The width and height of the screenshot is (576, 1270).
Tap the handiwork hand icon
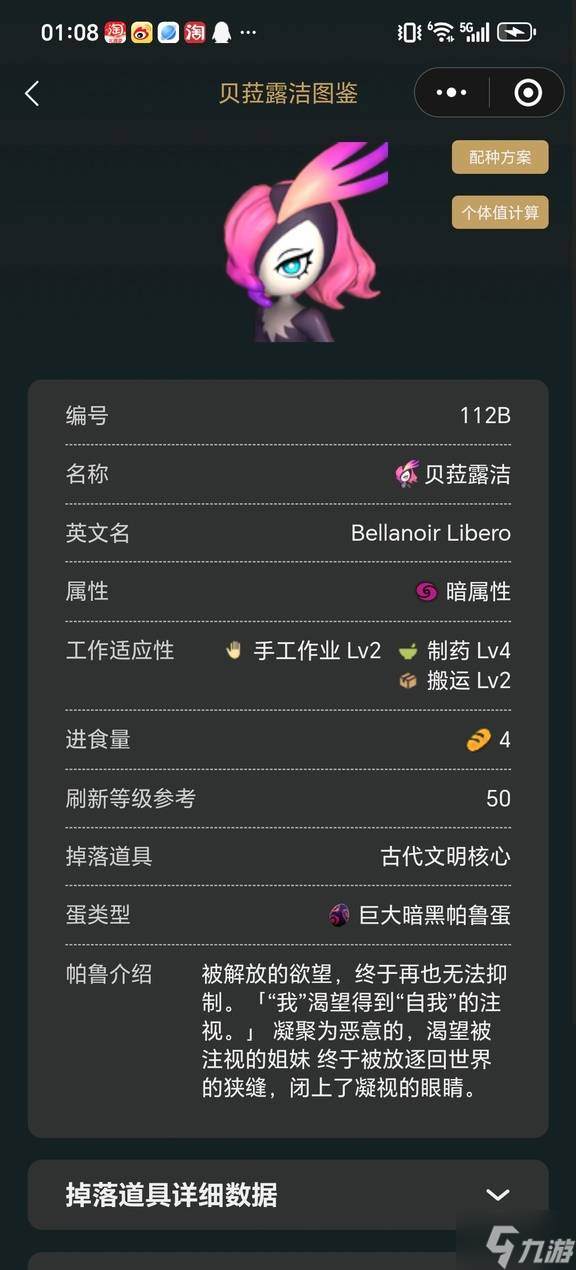[x=235, y=651]
